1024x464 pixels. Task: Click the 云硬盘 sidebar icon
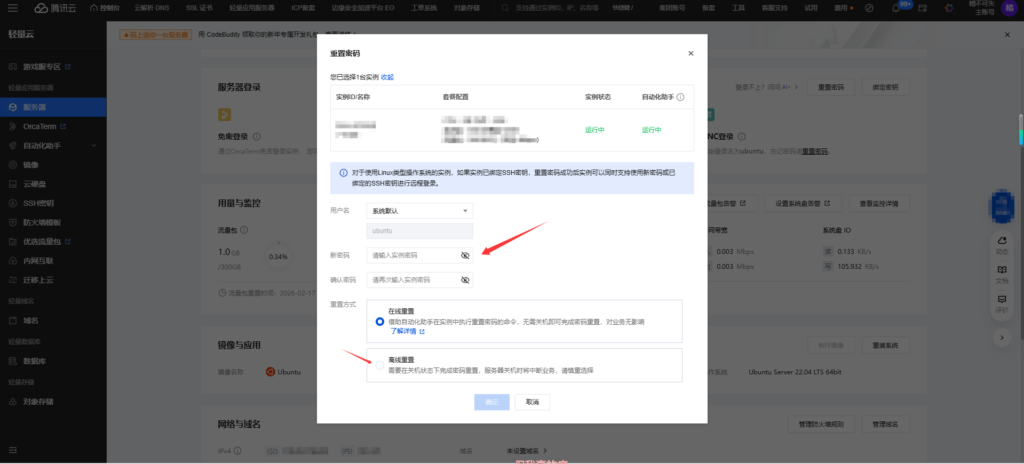[x=12, y=183]
